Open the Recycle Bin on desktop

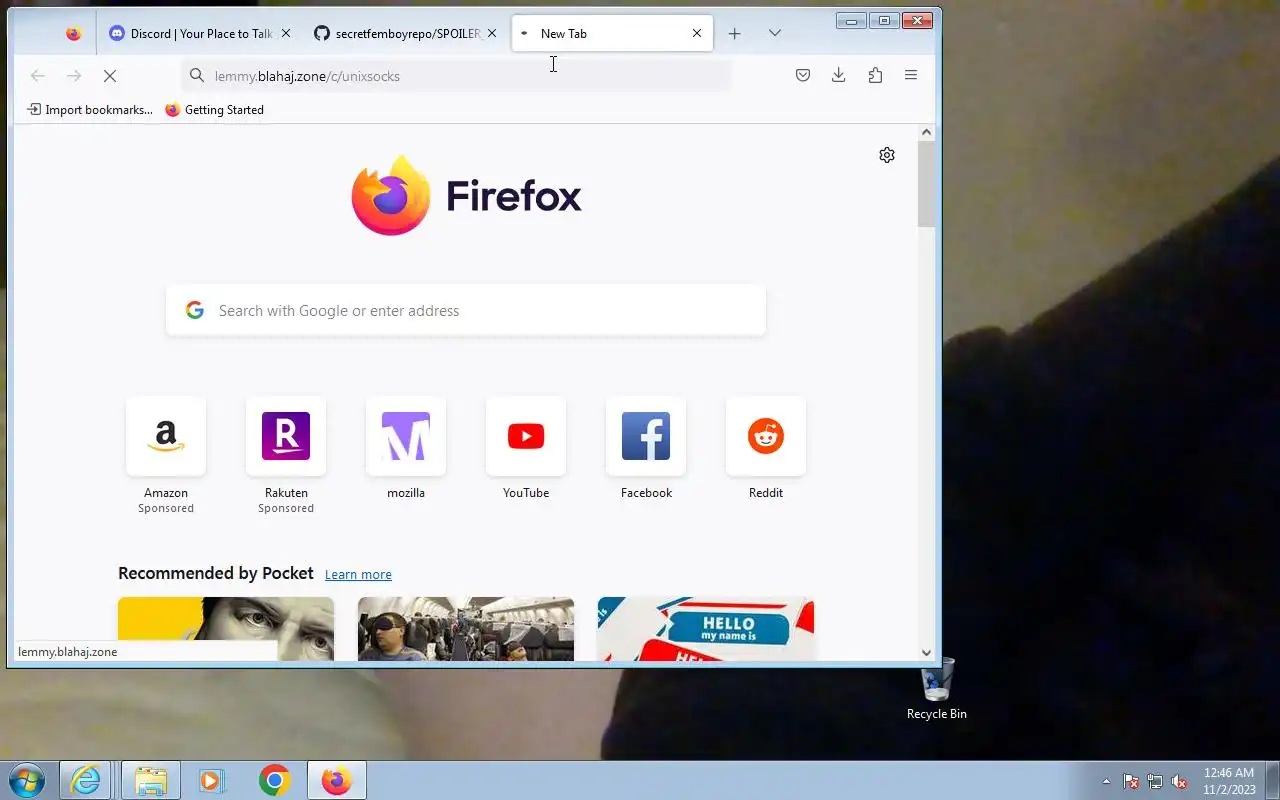tap(937, 689)
